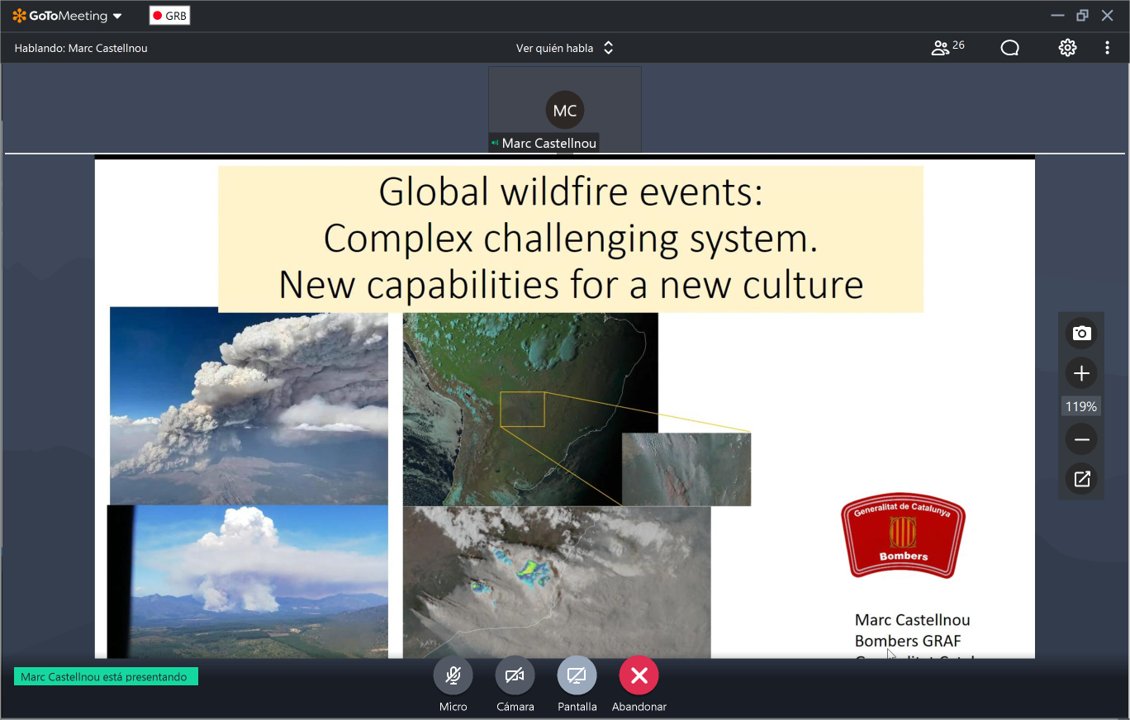Click 'Bombers GRAF' text on slide

click(907, 641)
